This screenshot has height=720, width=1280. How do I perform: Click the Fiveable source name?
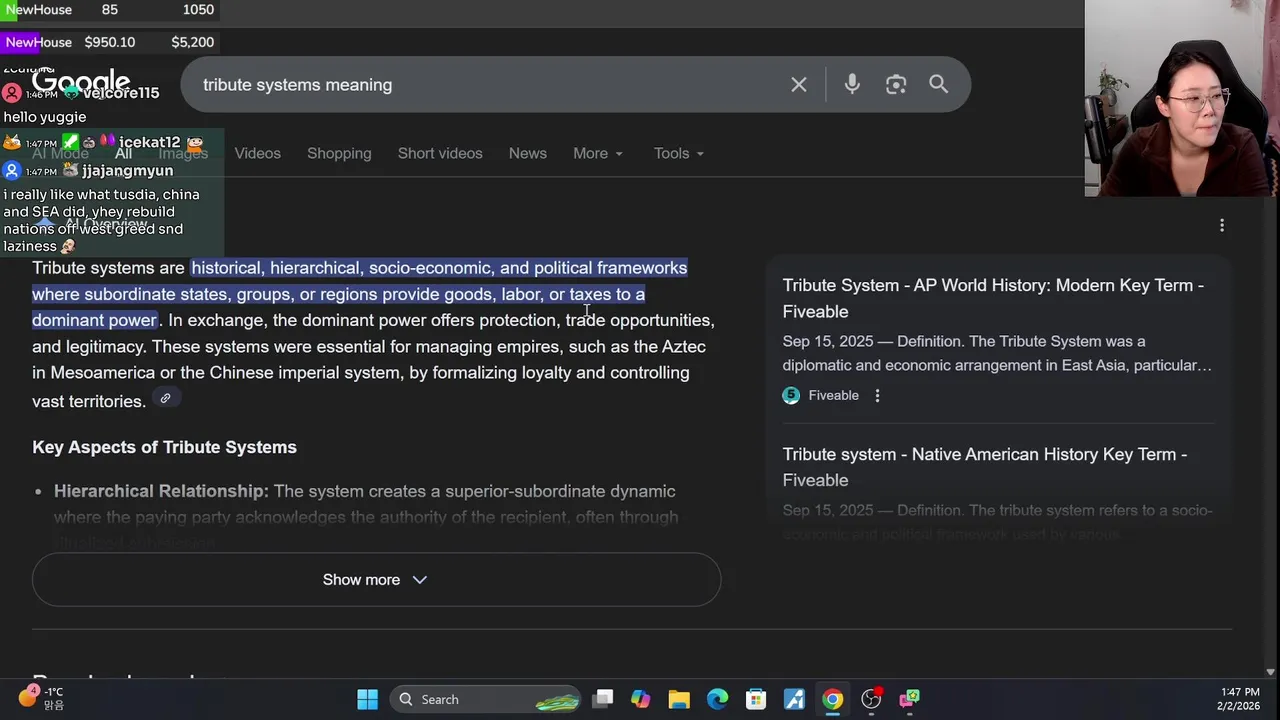click(x=833, y=396)
